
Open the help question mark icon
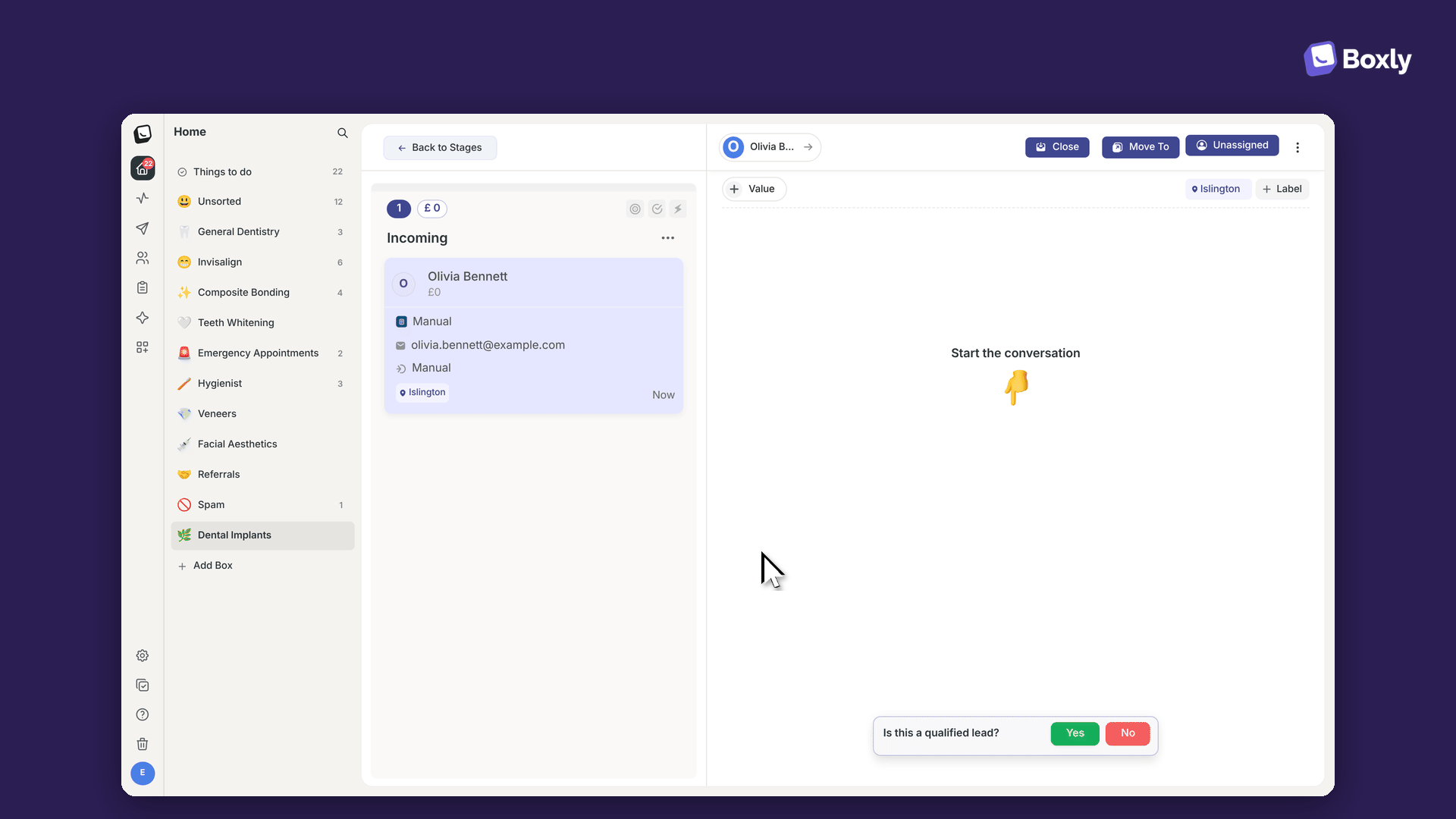[x=143, y=715]
